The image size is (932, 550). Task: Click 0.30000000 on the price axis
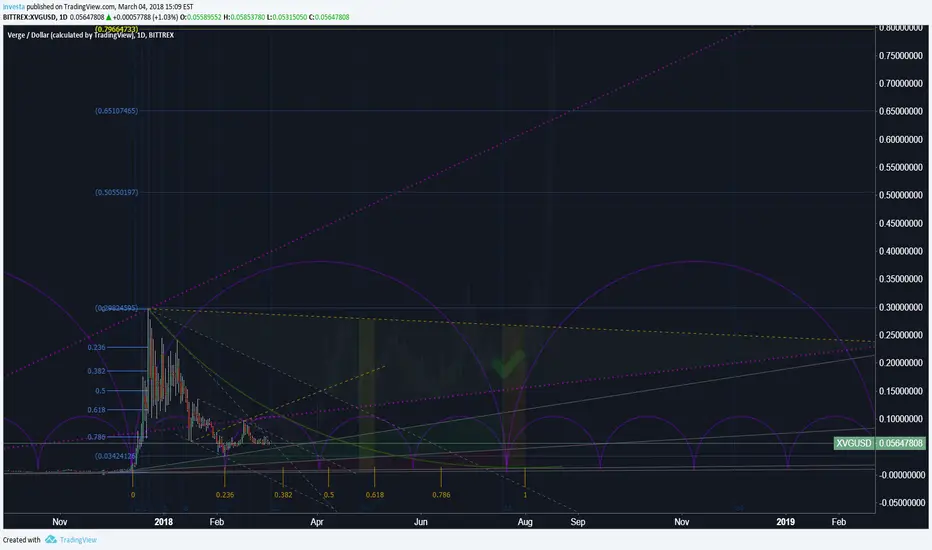(900, 307)
